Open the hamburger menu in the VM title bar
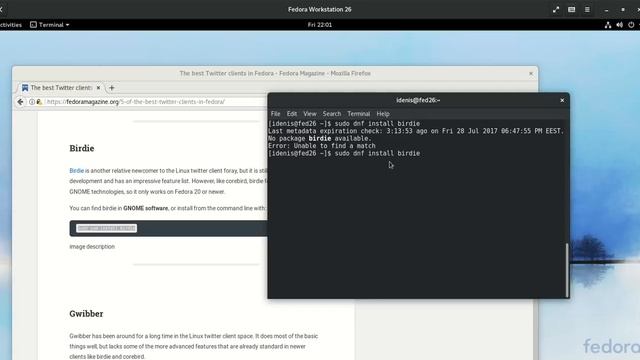Image resolution: width=640 pixels, height=360 pixels. coord(587,9)
